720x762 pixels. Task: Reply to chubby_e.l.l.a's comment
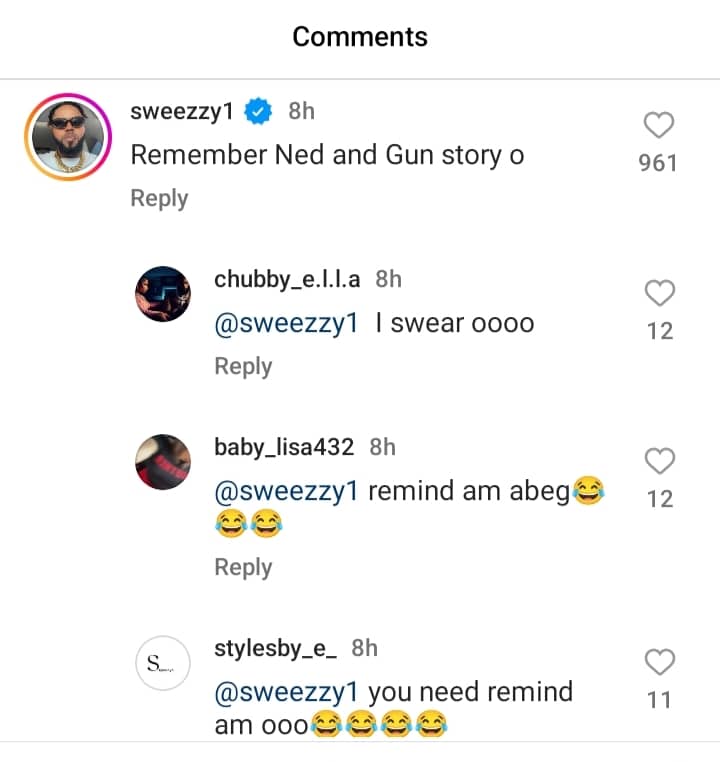(x=243, y=366)
